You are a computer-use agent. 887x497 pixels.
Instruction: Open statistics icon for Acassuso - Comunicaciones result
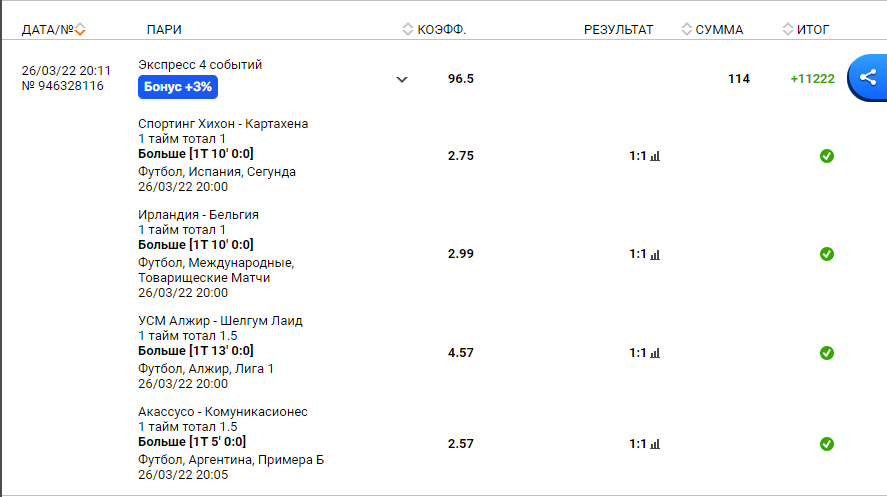click(x=655, y=444)
